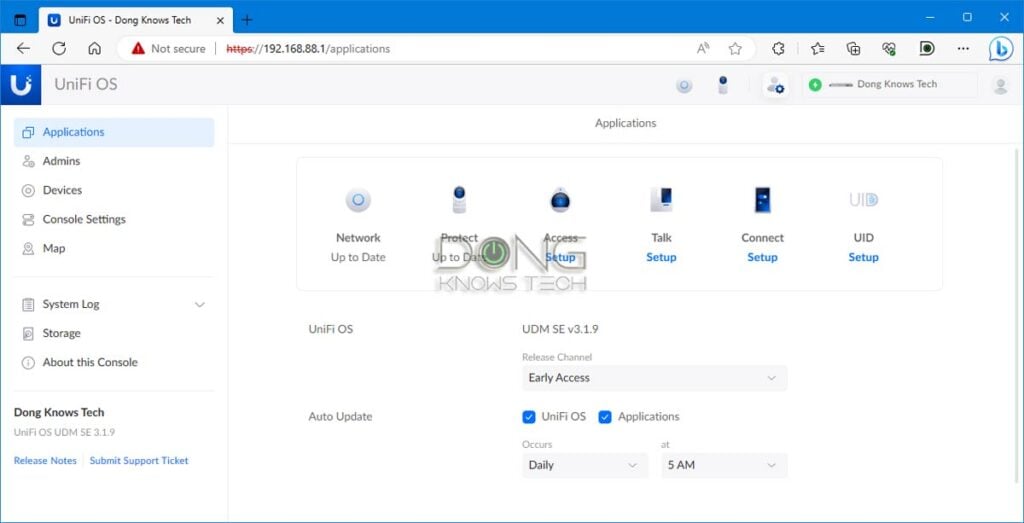Open the Network application icon
The image size is (1024, 523).
(358, 200)
